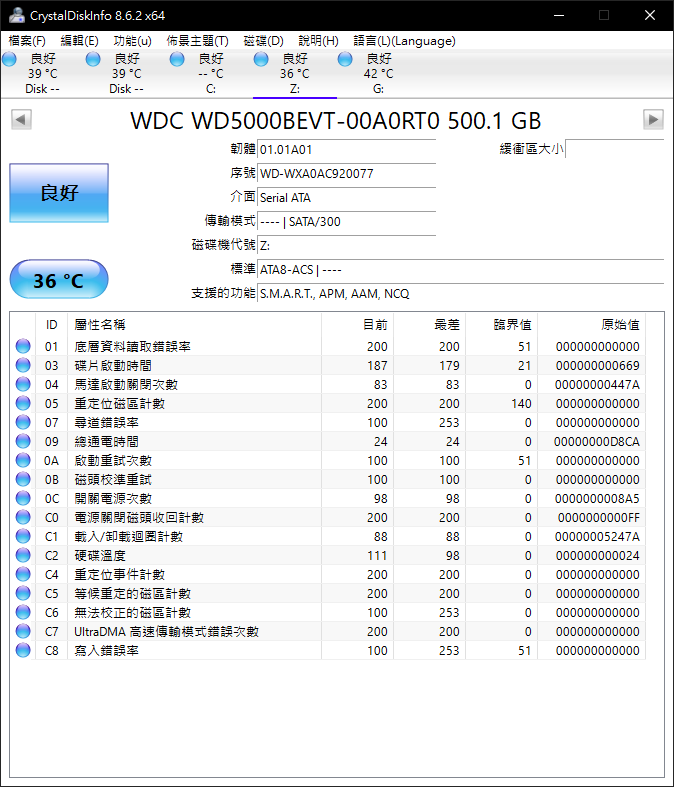Click status orb for attribute 05 row
Image resolution: width=674 pixels, height=787 pixels.
click(x=23, y=403)
